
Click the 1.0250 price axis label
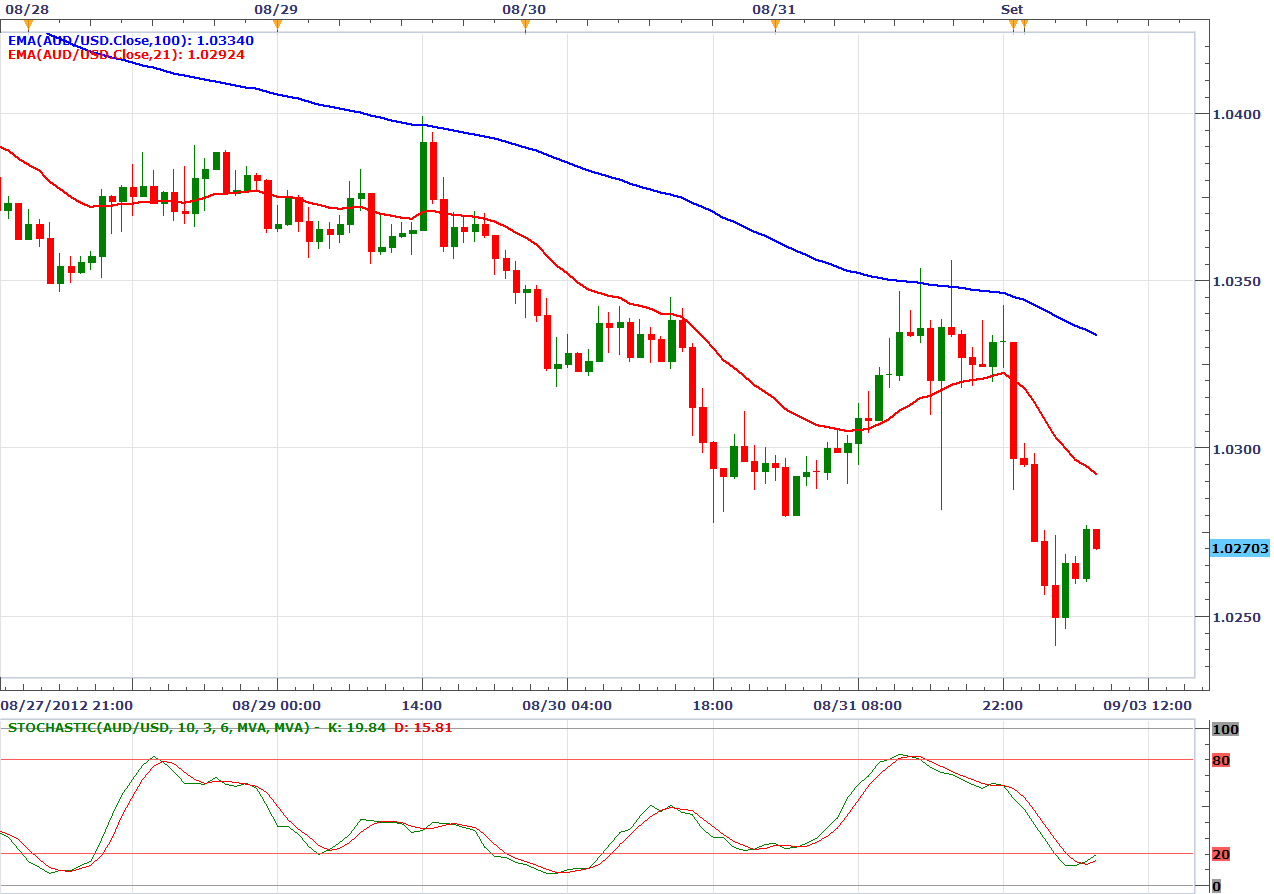(x=1235, y=618)
